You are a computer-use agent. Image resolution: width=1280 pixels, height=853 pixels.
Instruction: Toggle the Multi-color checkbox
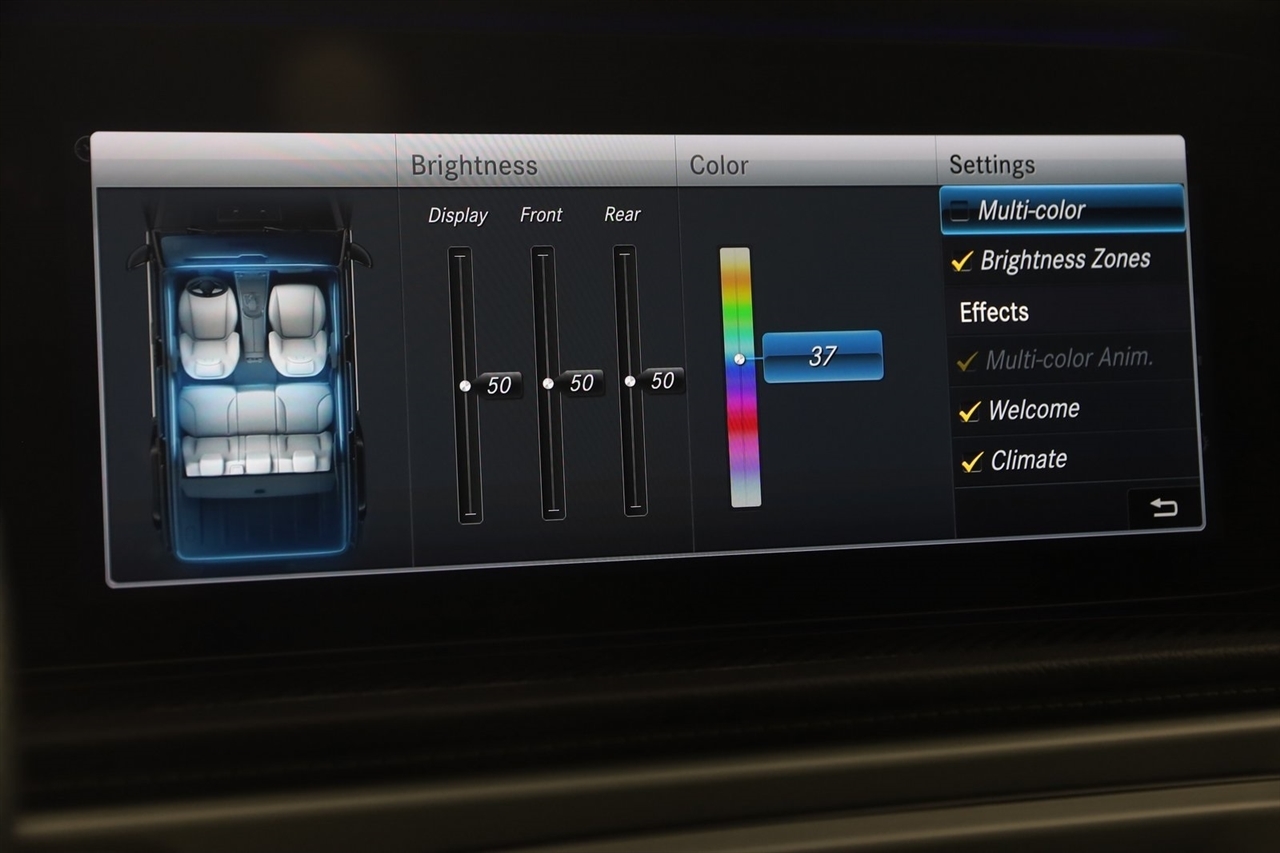pyautogui.click(x=960, y=211)
